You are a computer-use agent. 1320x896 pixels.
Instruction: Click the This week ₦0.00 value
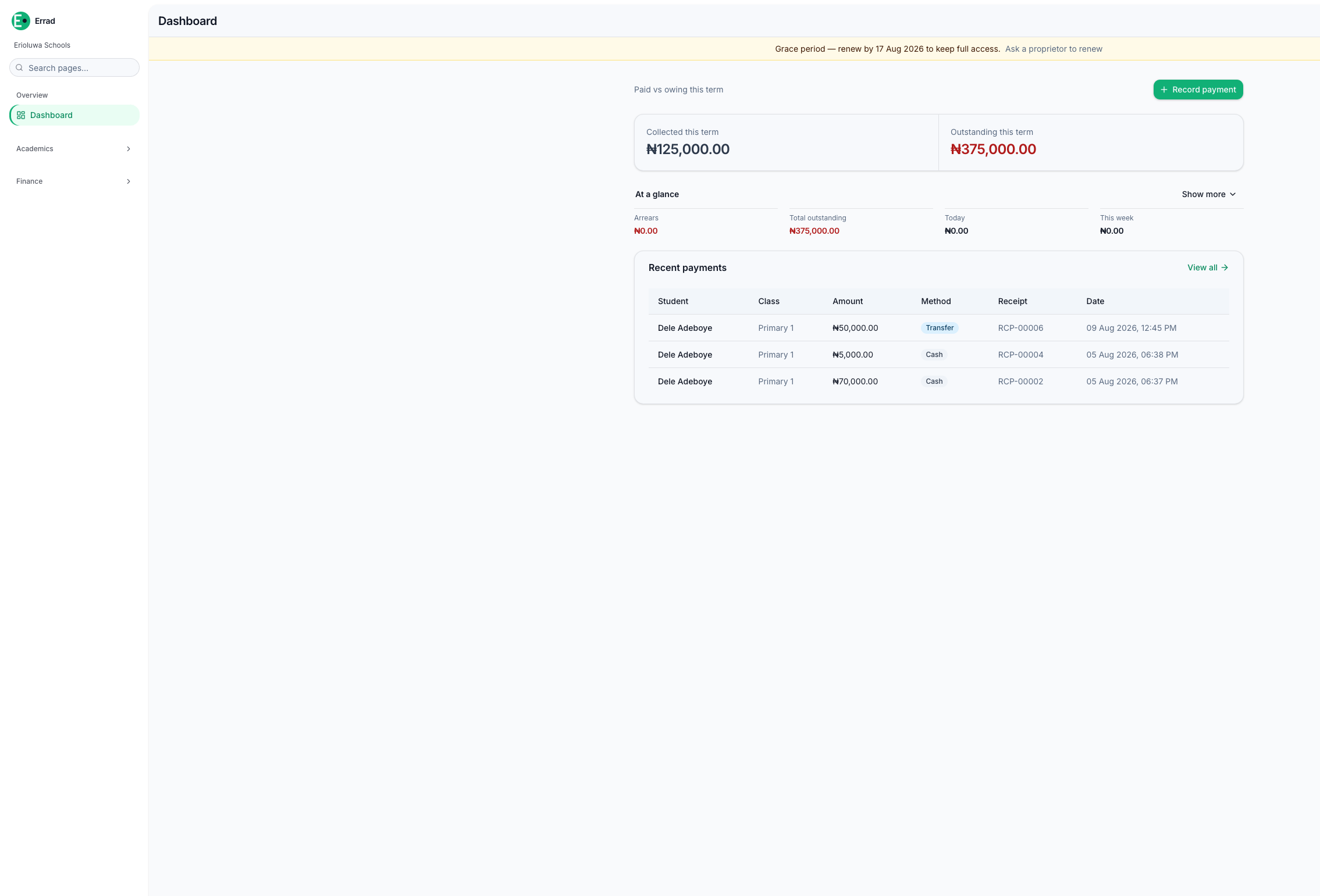1112,231
